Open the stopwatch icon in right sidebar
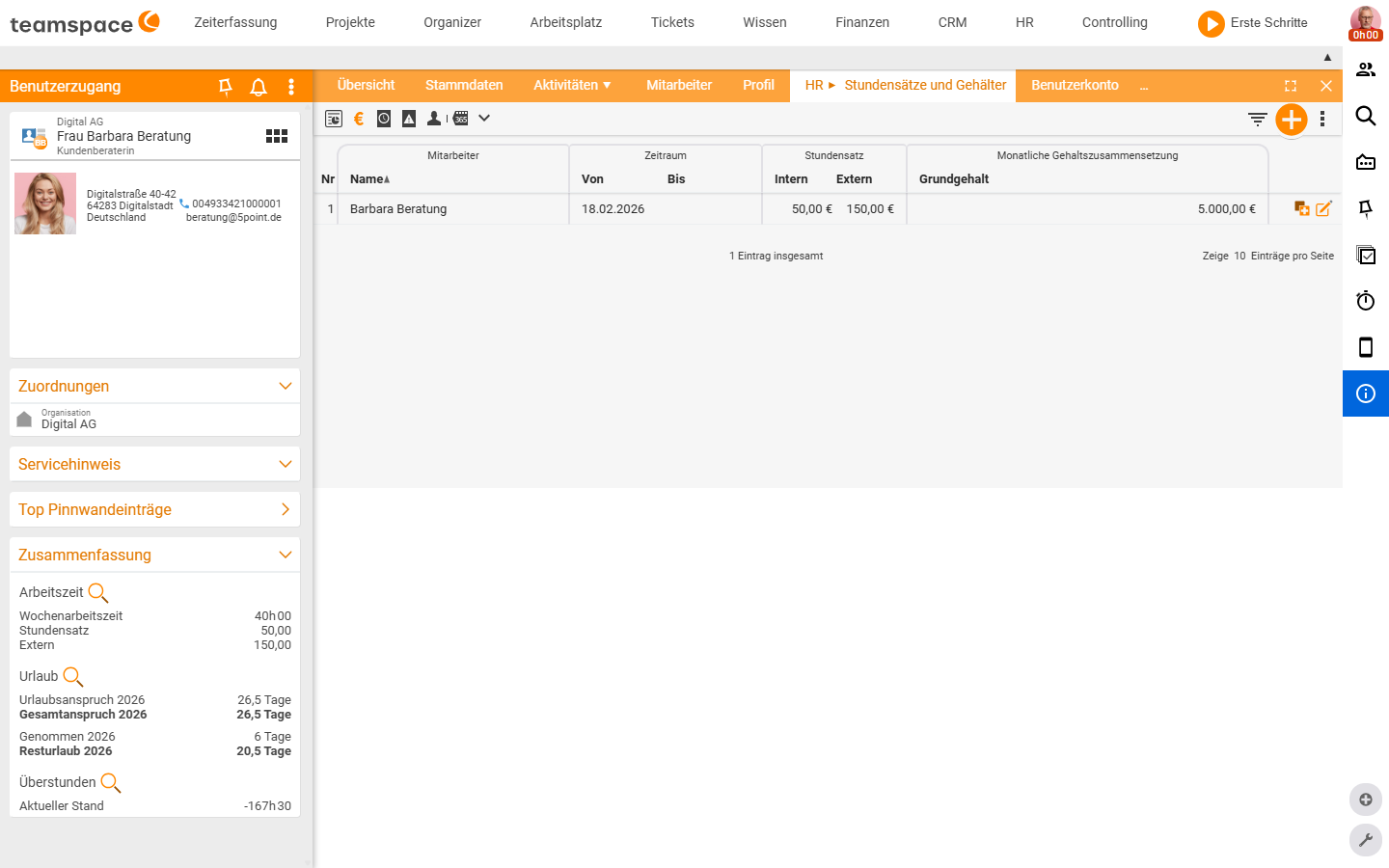1389x868 pixels. pos(1366,301)
